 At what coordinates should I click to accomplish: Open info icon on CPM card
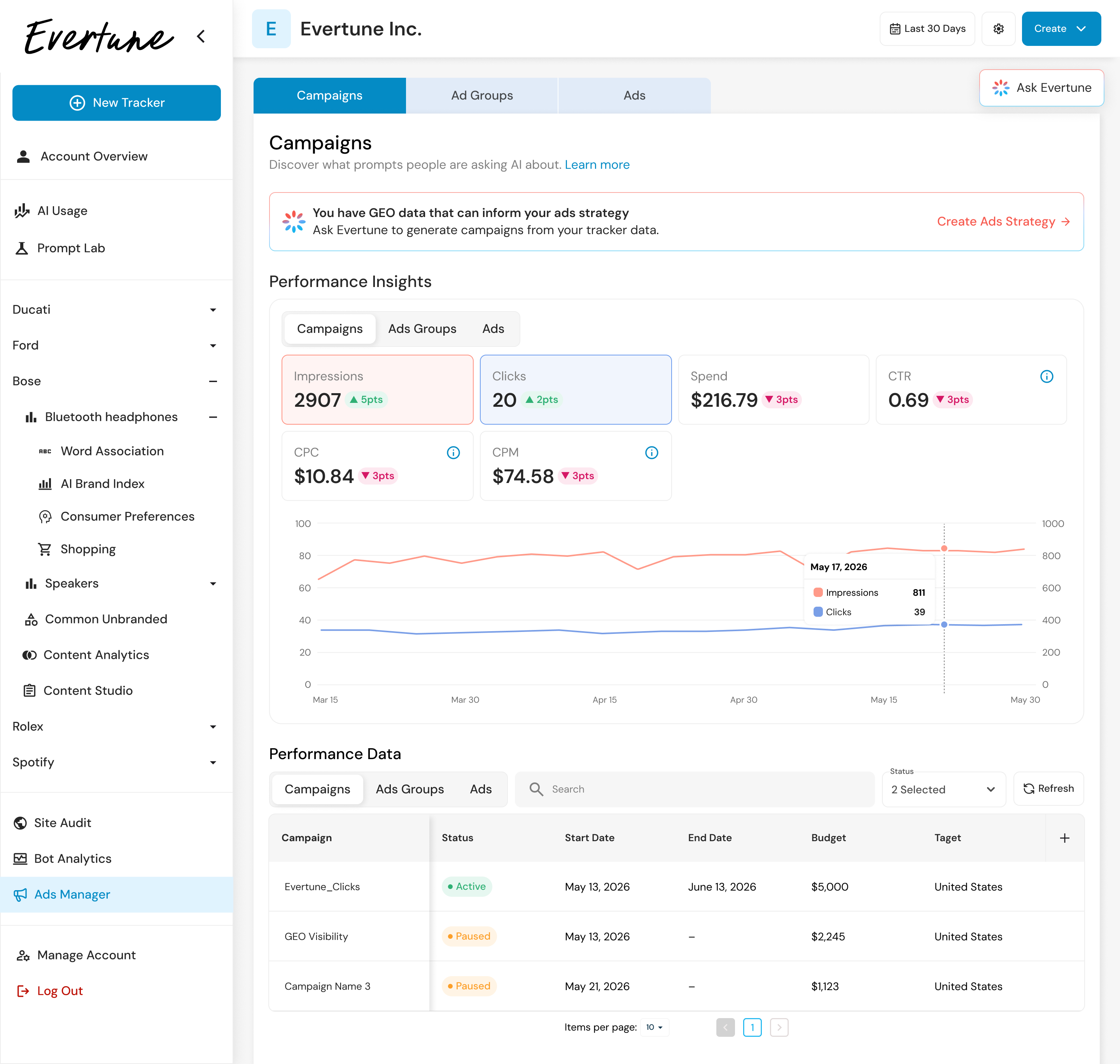click(x=652, y=452)
